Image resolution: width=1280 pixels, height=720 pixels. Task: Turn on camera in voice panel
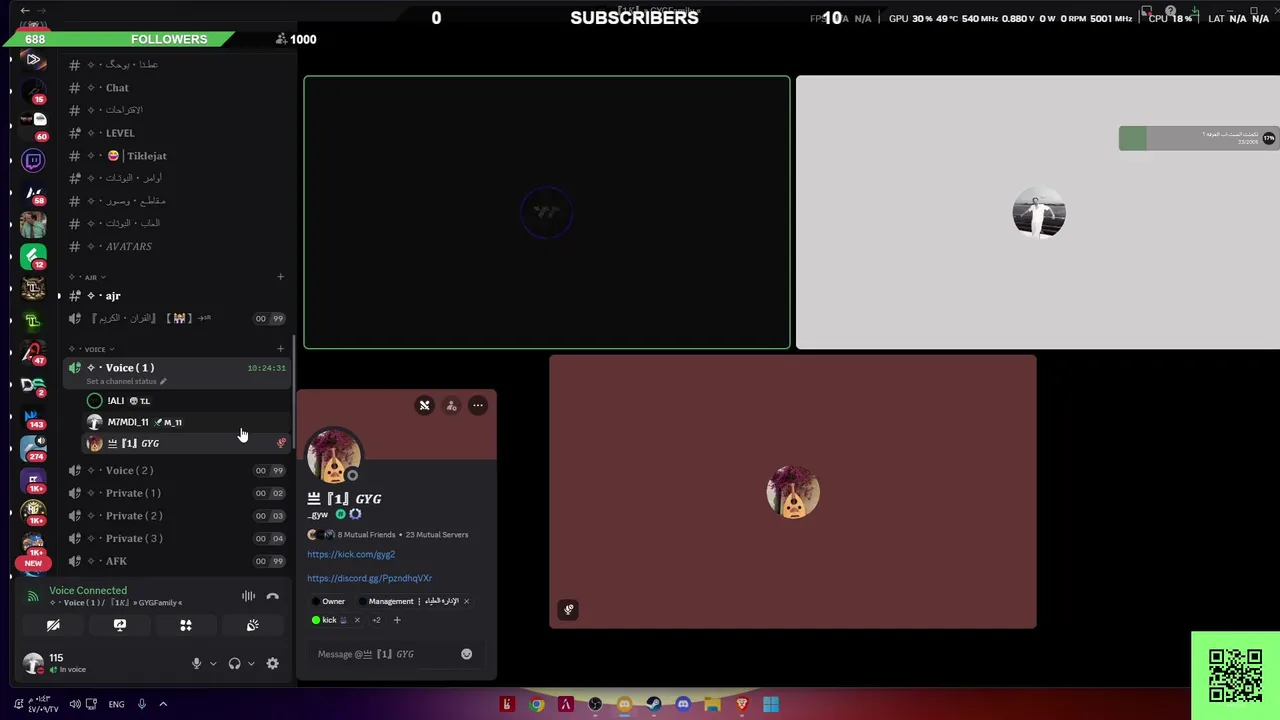pos(53,625)
